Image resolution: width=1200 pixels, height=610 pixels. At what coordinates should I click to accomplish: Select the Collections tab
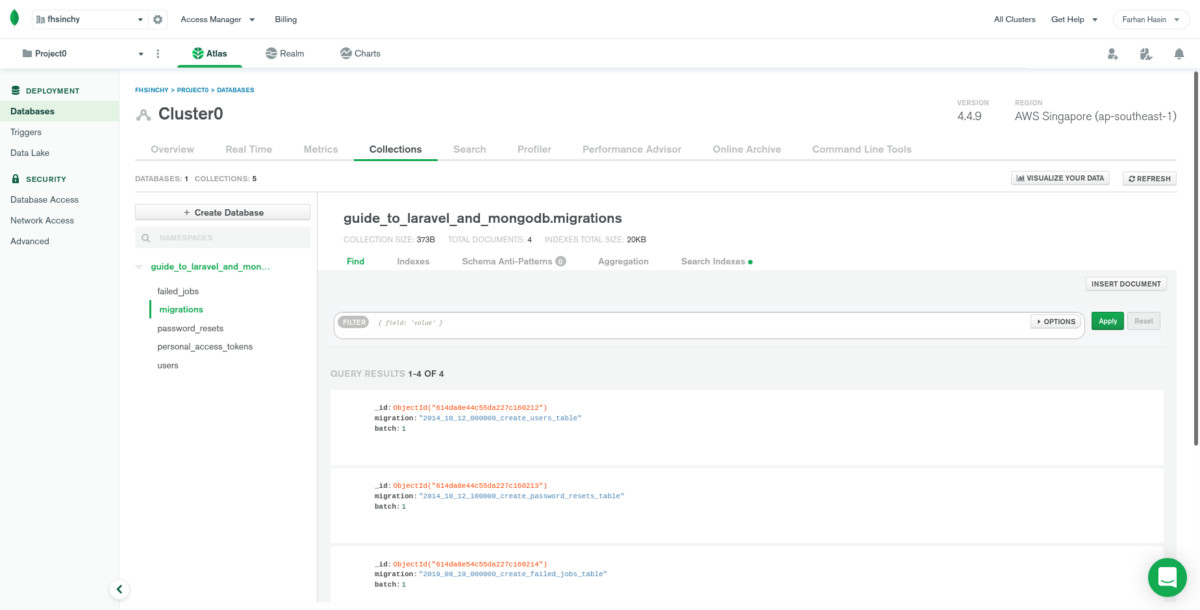(395, 149)
